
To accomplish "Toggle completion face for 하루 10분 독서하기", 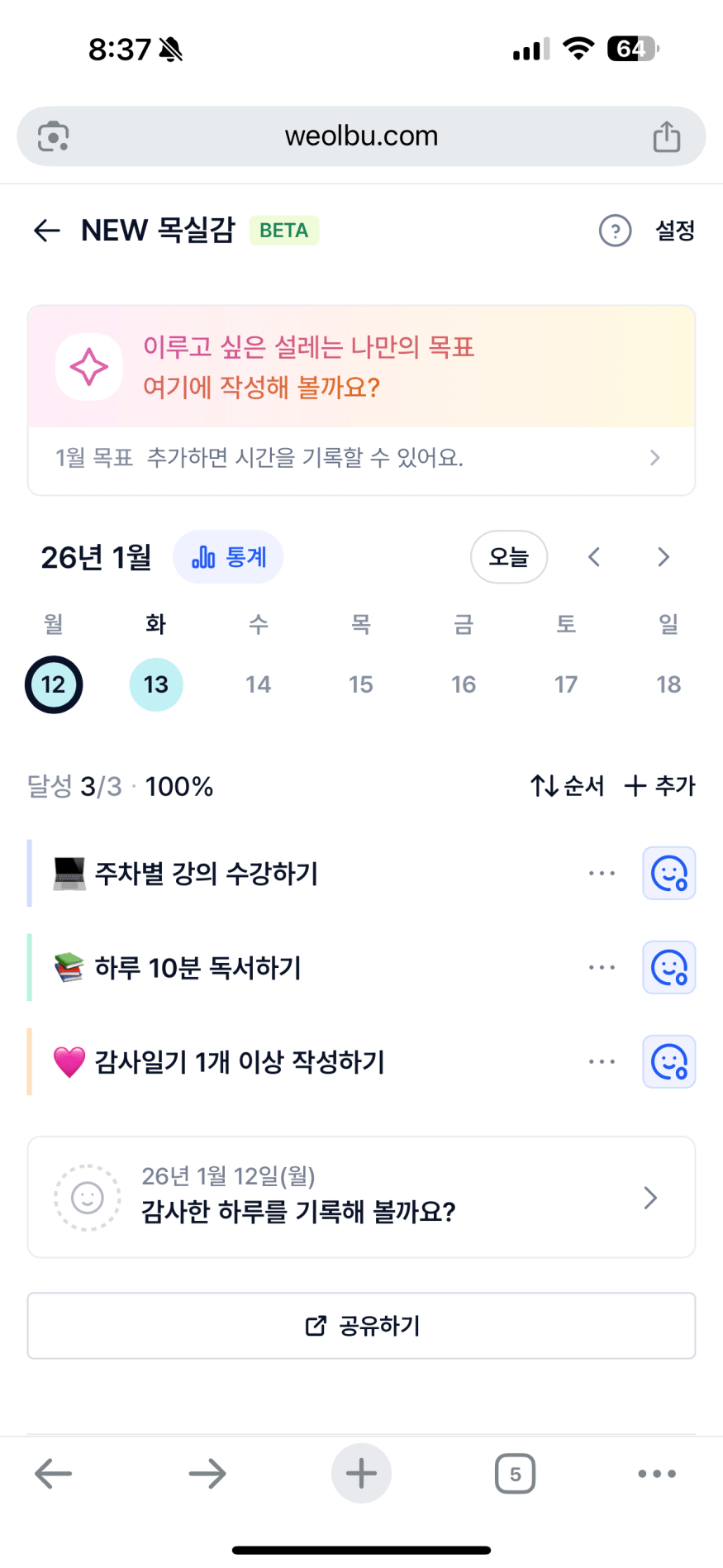I will point(668,967).
